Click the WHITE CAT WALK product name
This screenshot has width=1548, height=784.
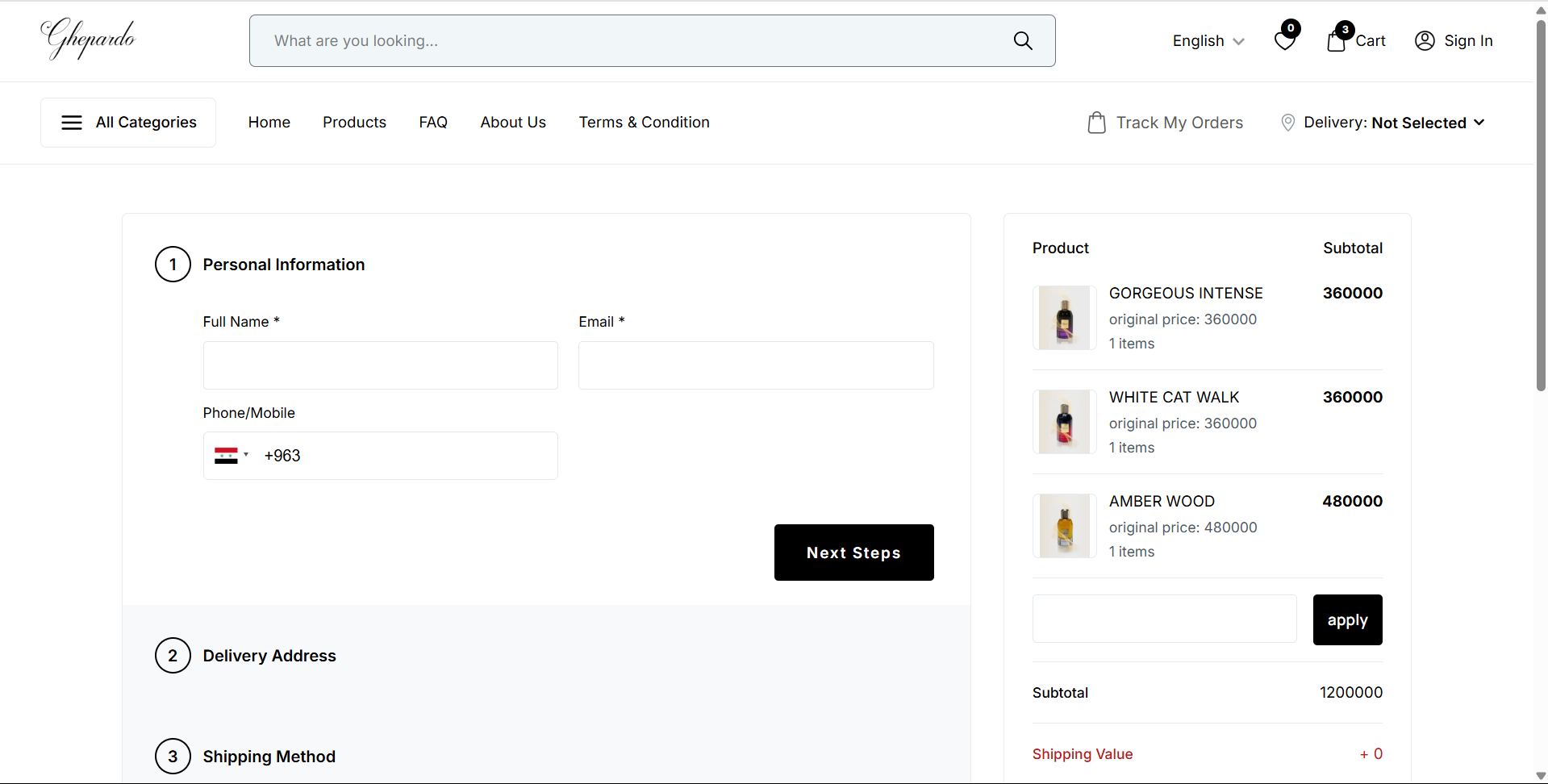click(1174, 398)
